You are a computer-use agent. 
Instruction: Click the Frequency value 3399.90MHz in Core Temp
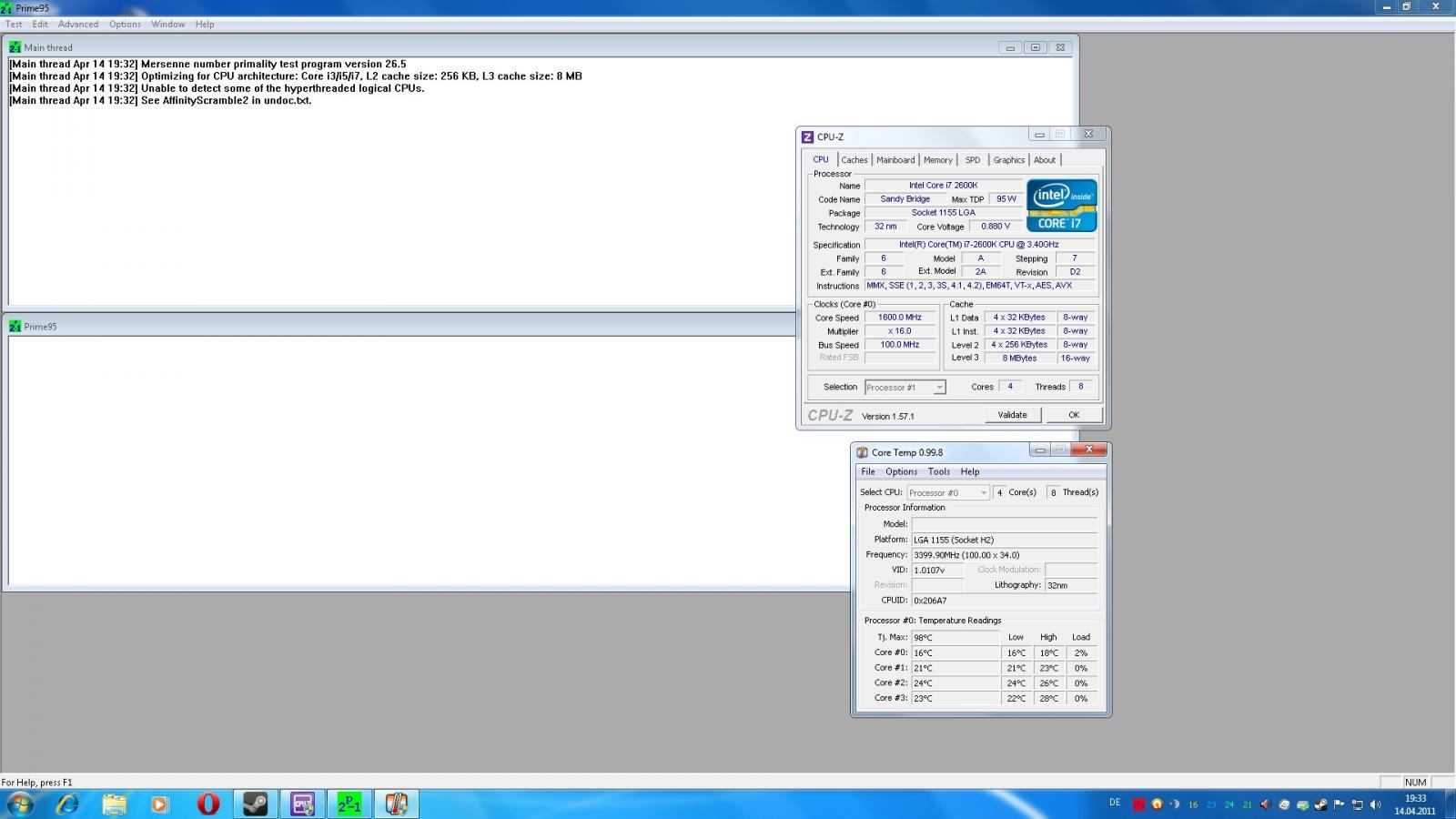click(x=1005, y=555)
